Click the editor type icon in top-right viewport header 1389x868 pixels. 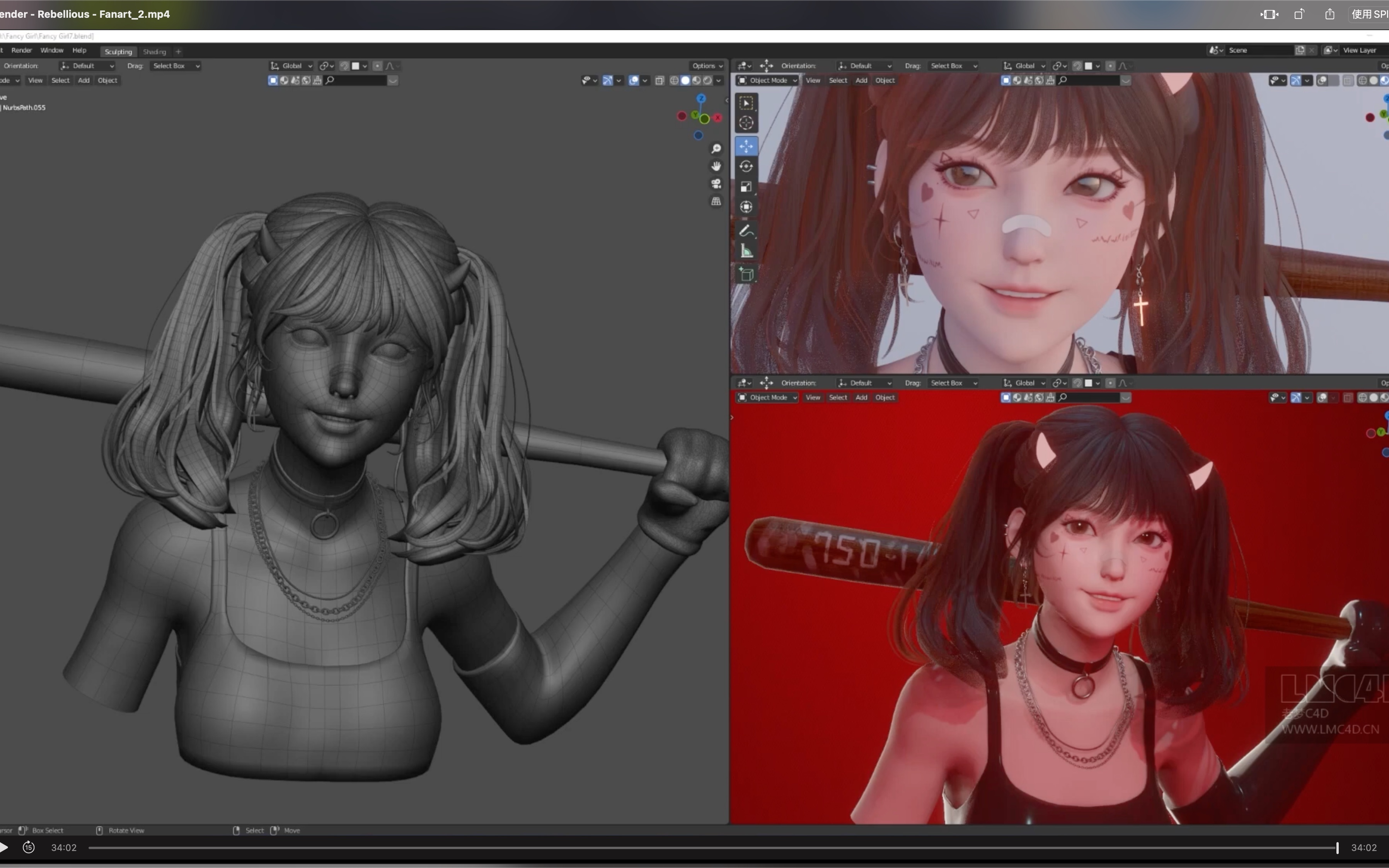[x=744, y=66]
